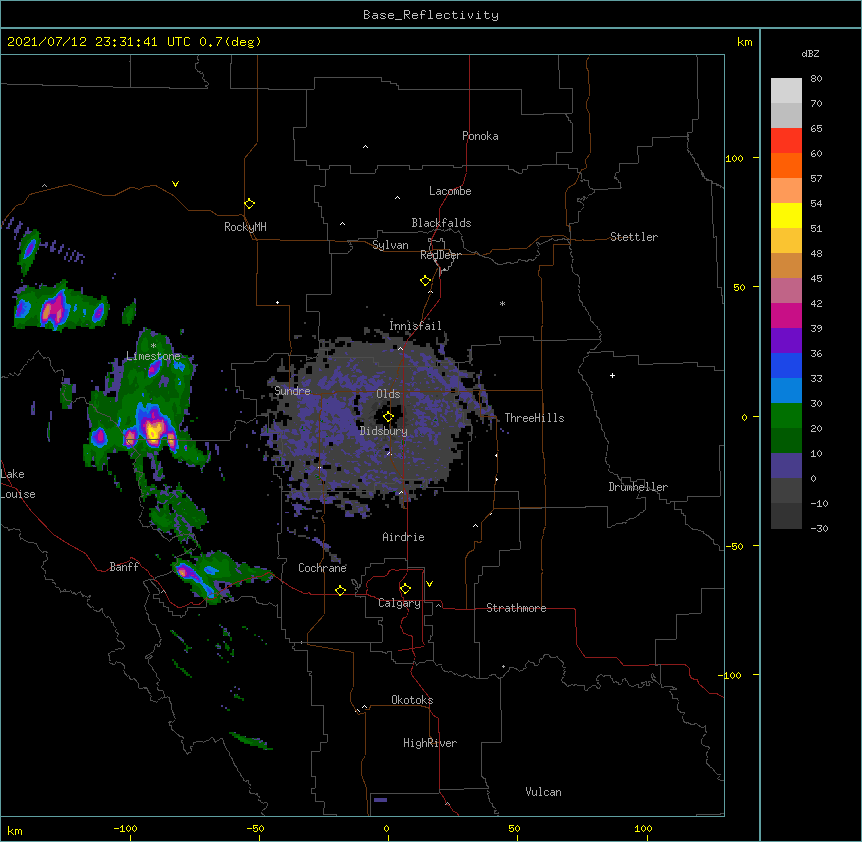Click the RockyMH label
The height and width of the screenshot is (842, 862).
point(245,227)
